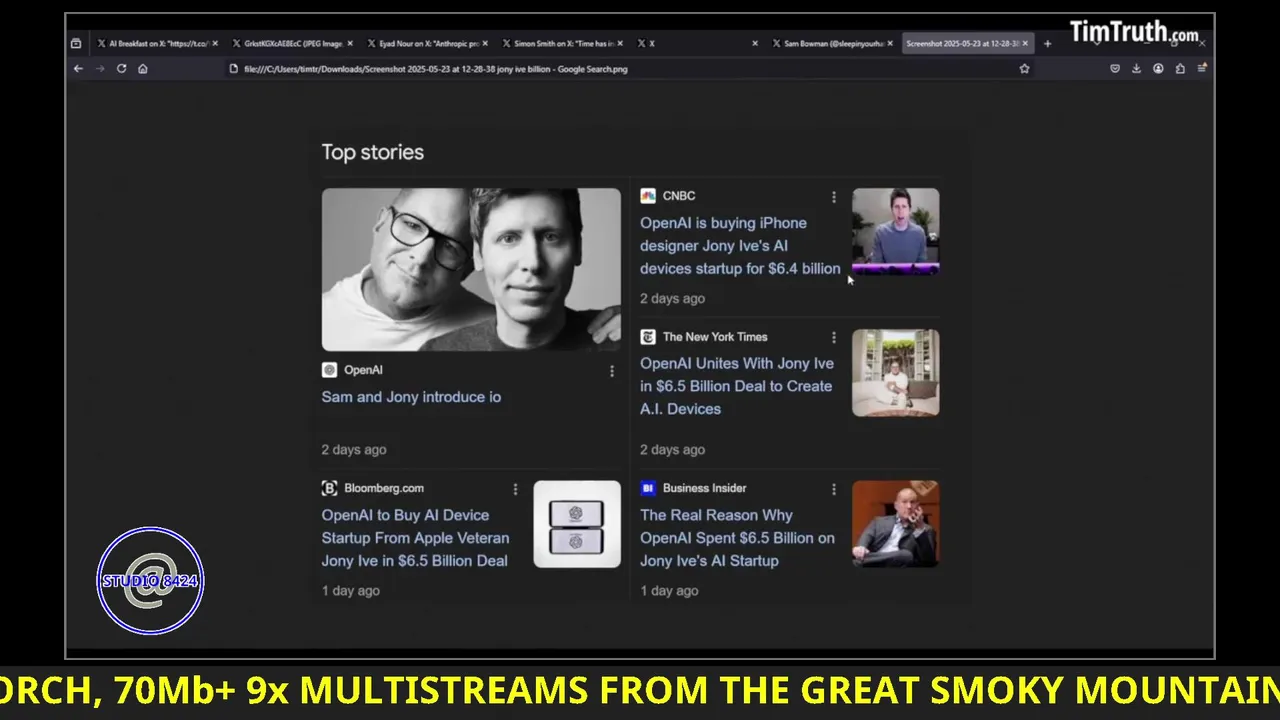Open the extensions icon in toolbar
The width and height of the screenshot is (1280, 720).
click(1180, 69)
